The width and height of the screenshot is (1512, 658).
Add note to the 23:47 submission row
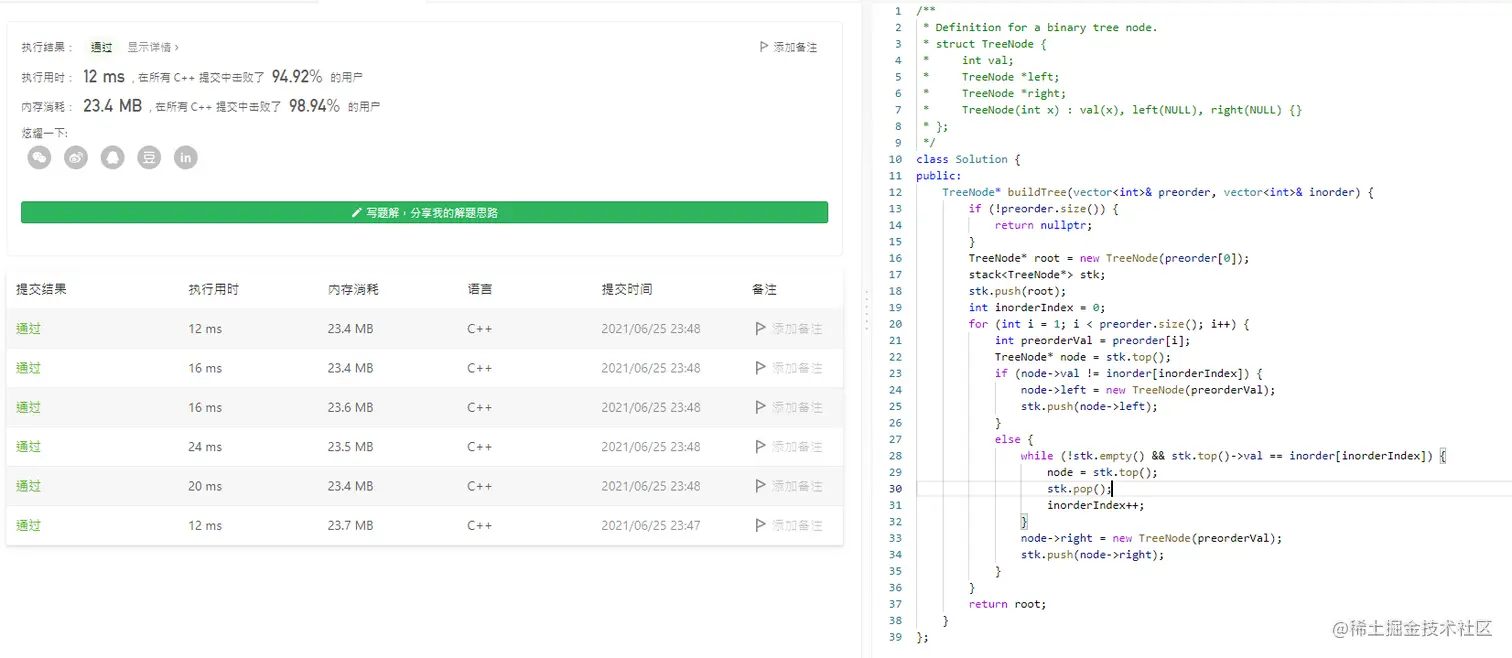(789, 525)
